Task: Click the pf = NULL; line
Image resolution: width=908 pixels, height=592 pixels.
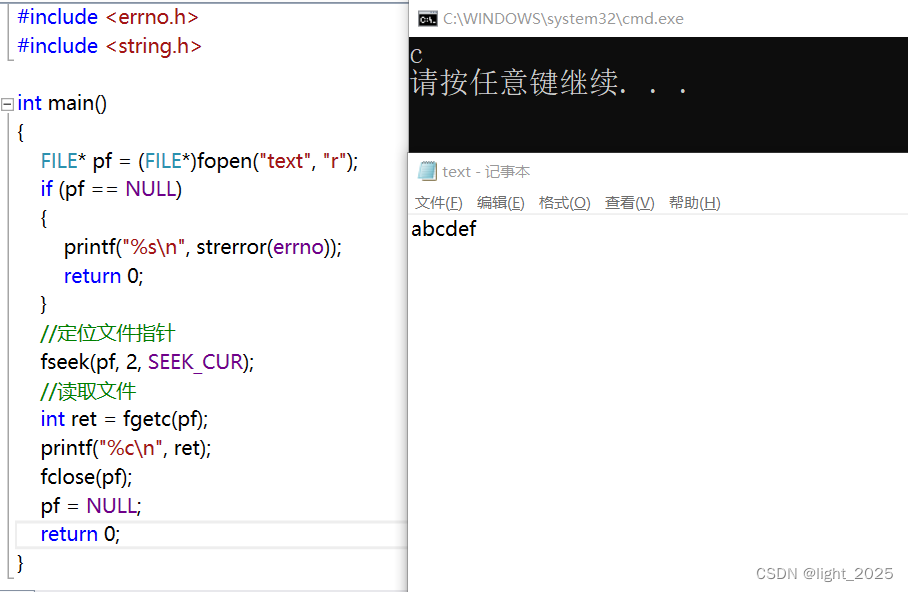Action: click(91, 506)
